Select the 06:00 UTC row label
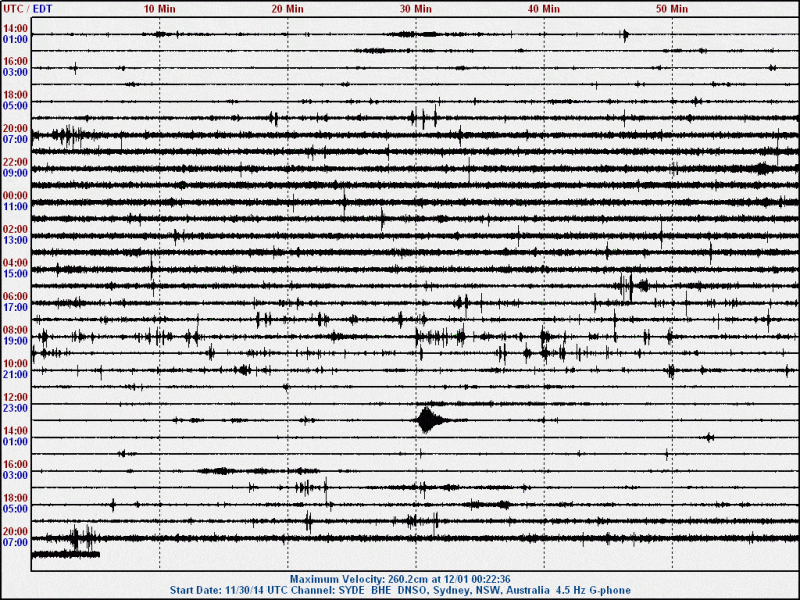 coord(15,297)
